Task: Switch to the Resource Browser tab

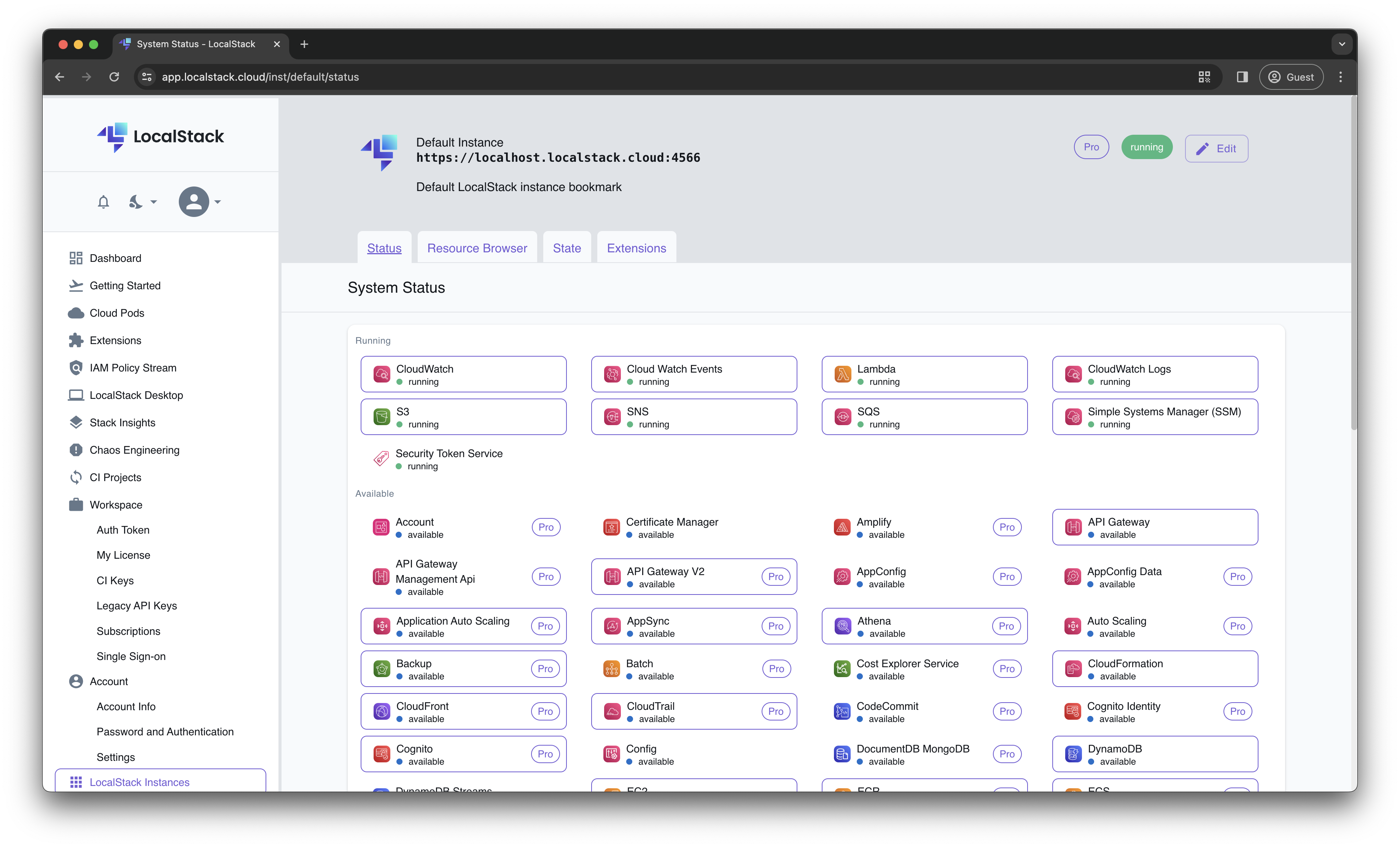Action: click(x=477, y=247)
